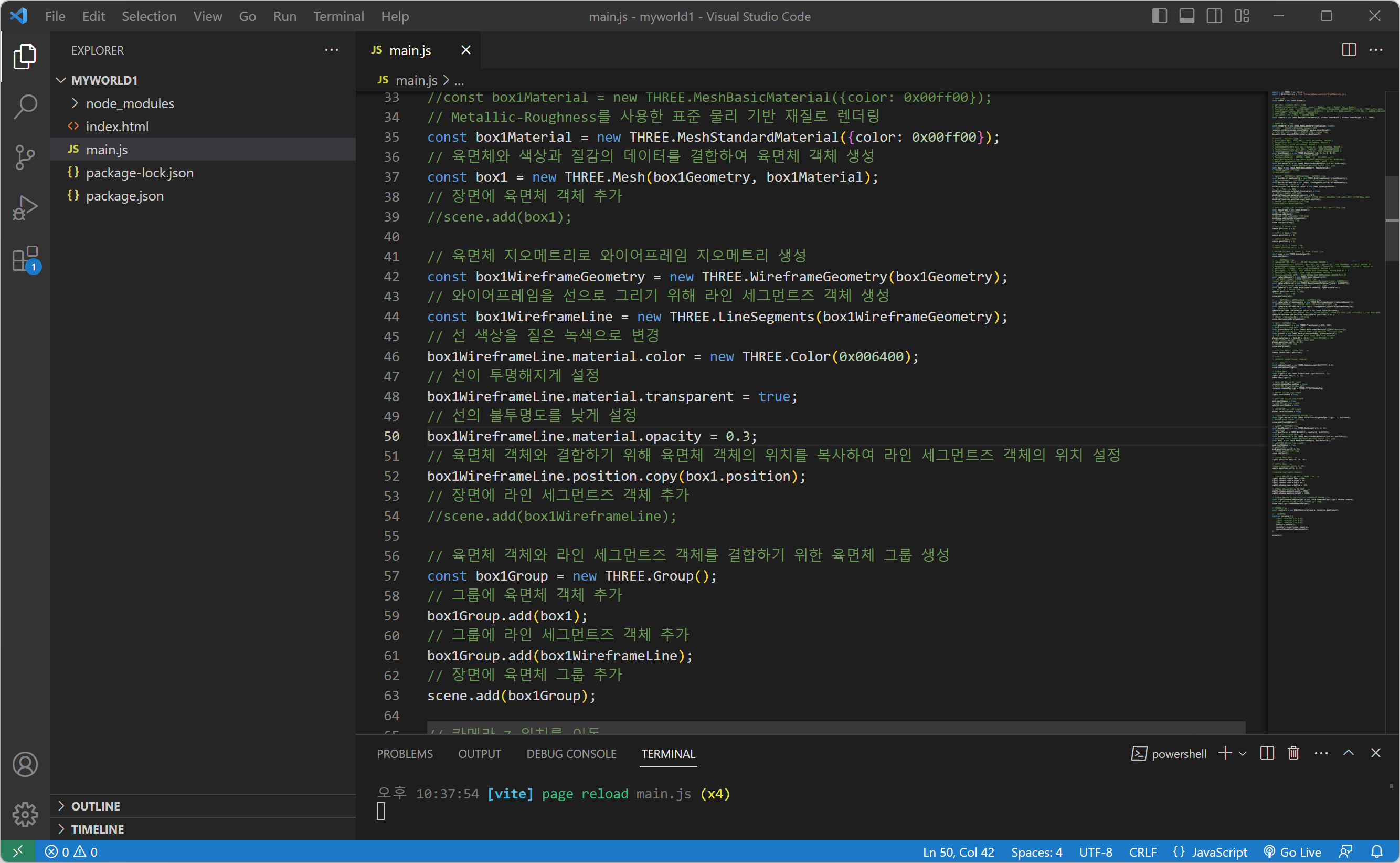Expand the node_modules folder
This screenshot has width=1400, height=863.
pos(130,103)
